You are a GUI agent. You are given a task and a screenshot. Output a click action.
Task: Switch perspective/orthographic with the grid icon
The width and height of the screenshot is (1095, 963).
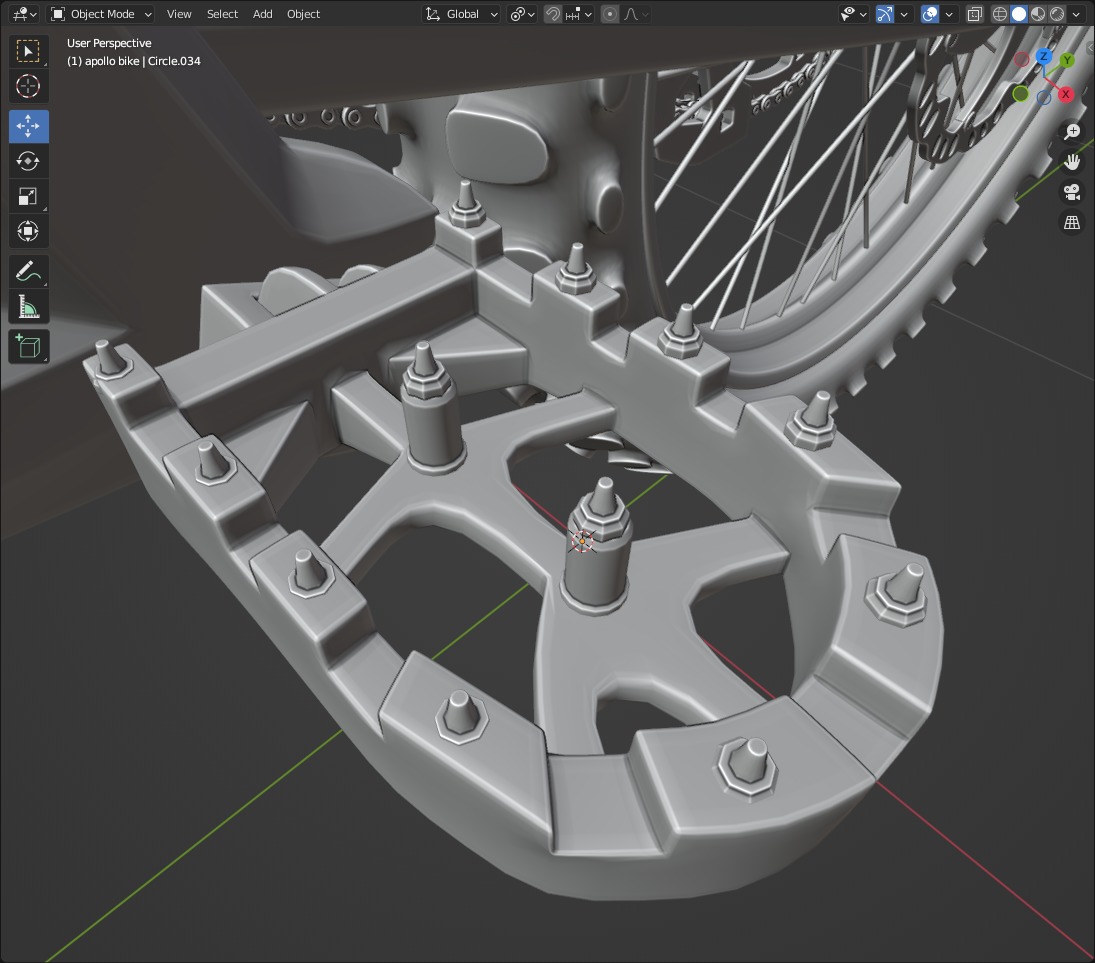pyautogui.click(x=1071, y=223)
